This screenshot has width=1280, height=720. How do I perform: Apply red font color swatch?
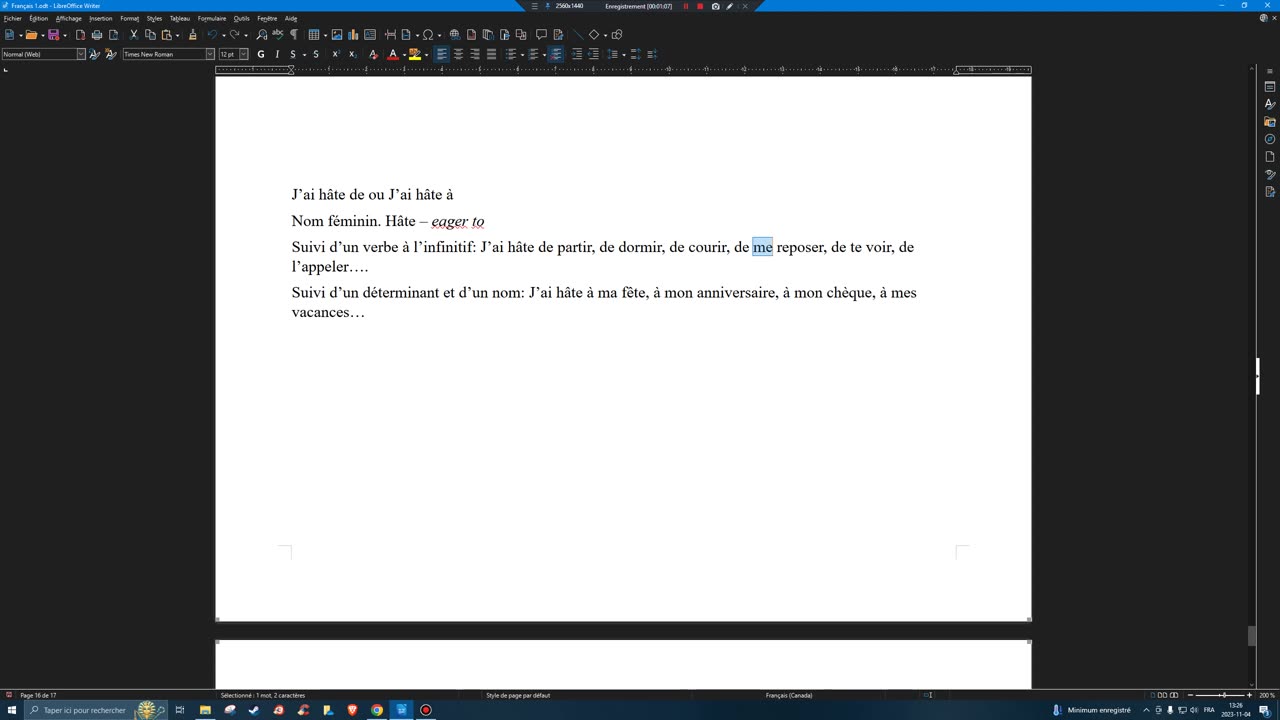pos(393,54)
